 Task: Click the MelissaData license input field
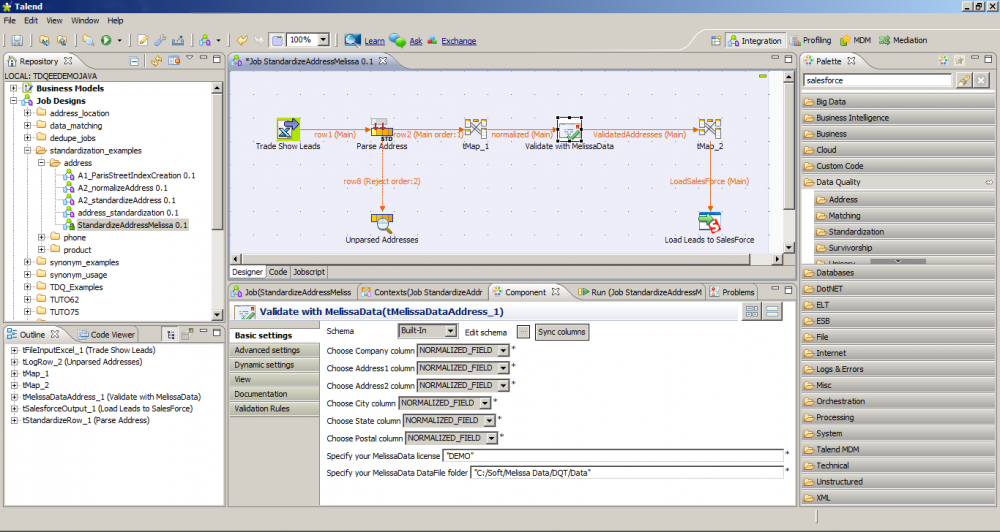click(x=613, y=455)
